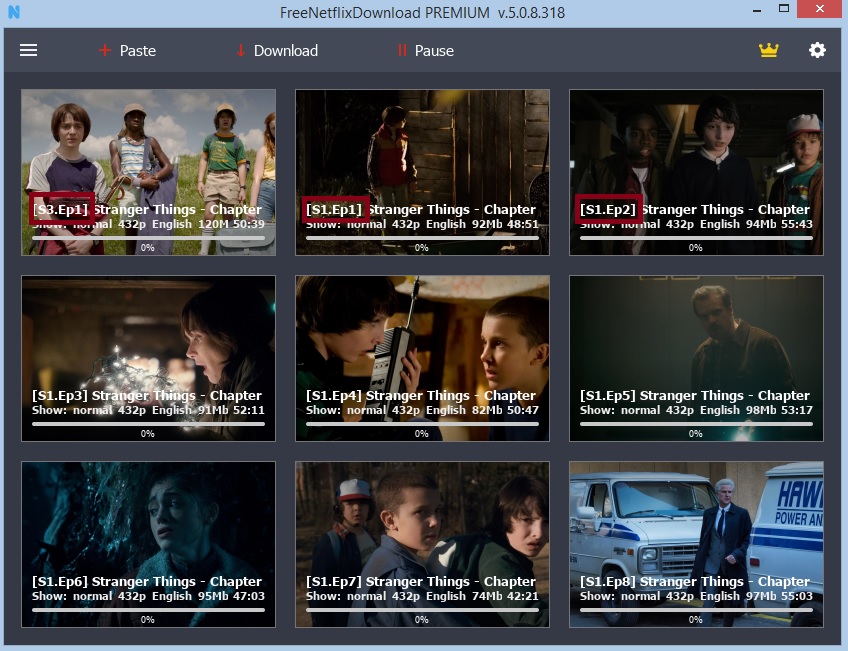Click the S1.Ep6 progress bar

148,610
